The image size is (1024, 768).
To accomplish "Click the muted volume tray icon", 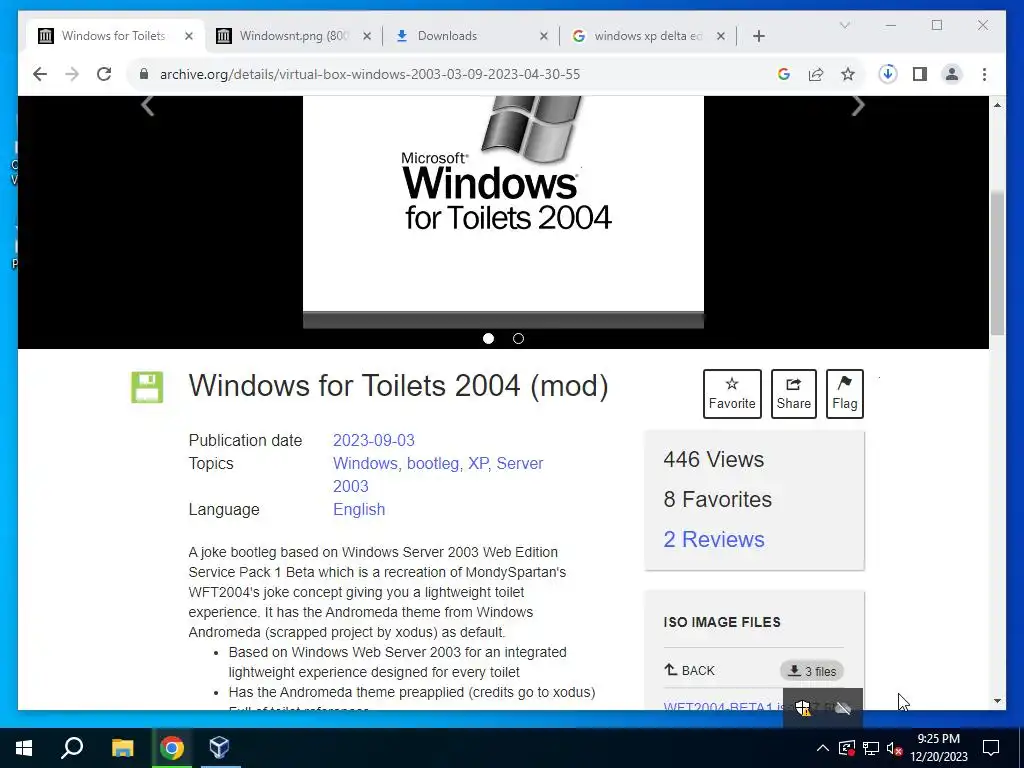I will click(895, 748).
